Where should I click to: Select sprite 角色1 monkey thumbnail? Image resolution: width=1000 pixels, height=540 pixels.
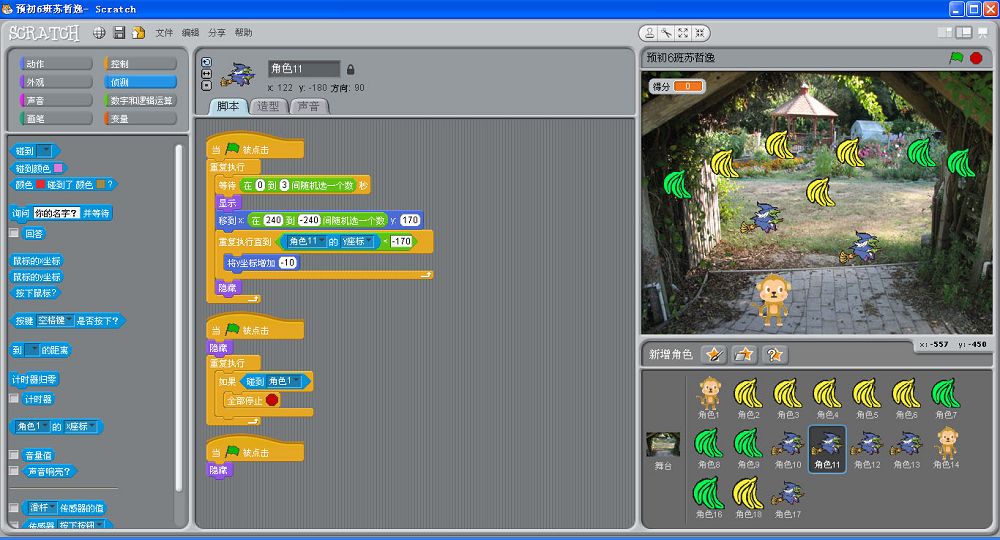click(709, 397)
